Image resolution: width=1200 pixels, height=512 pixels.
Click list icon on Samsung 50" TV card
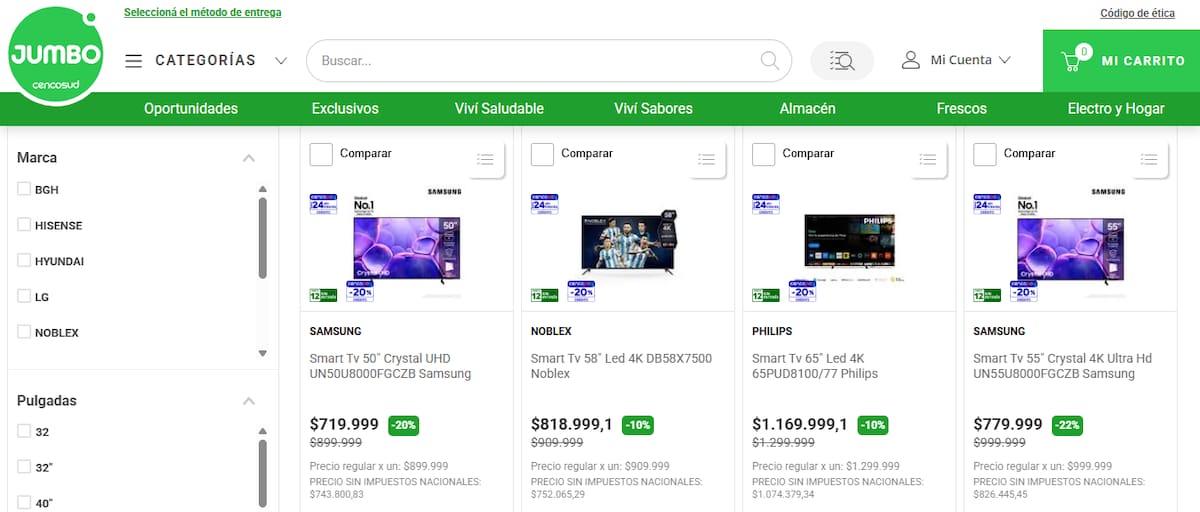486,159
